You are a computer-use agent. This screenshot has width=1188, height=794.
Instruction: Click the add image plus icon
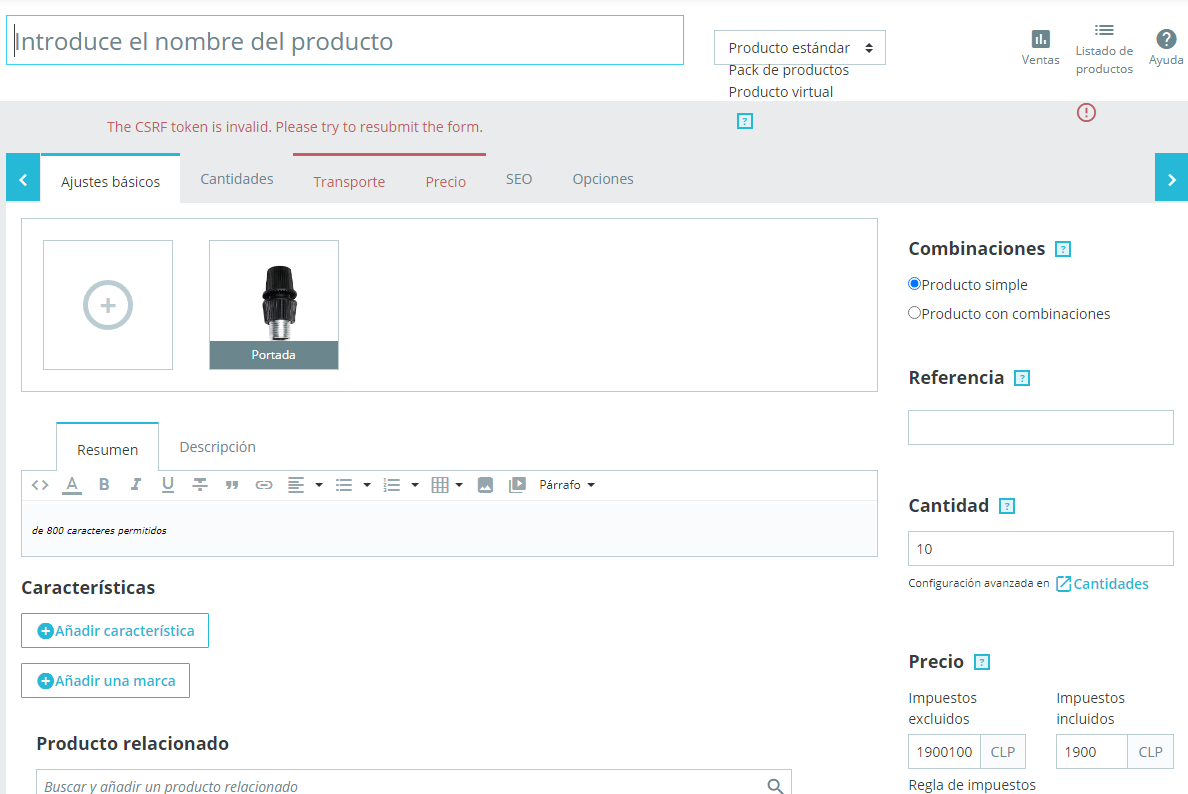point(108,305)
